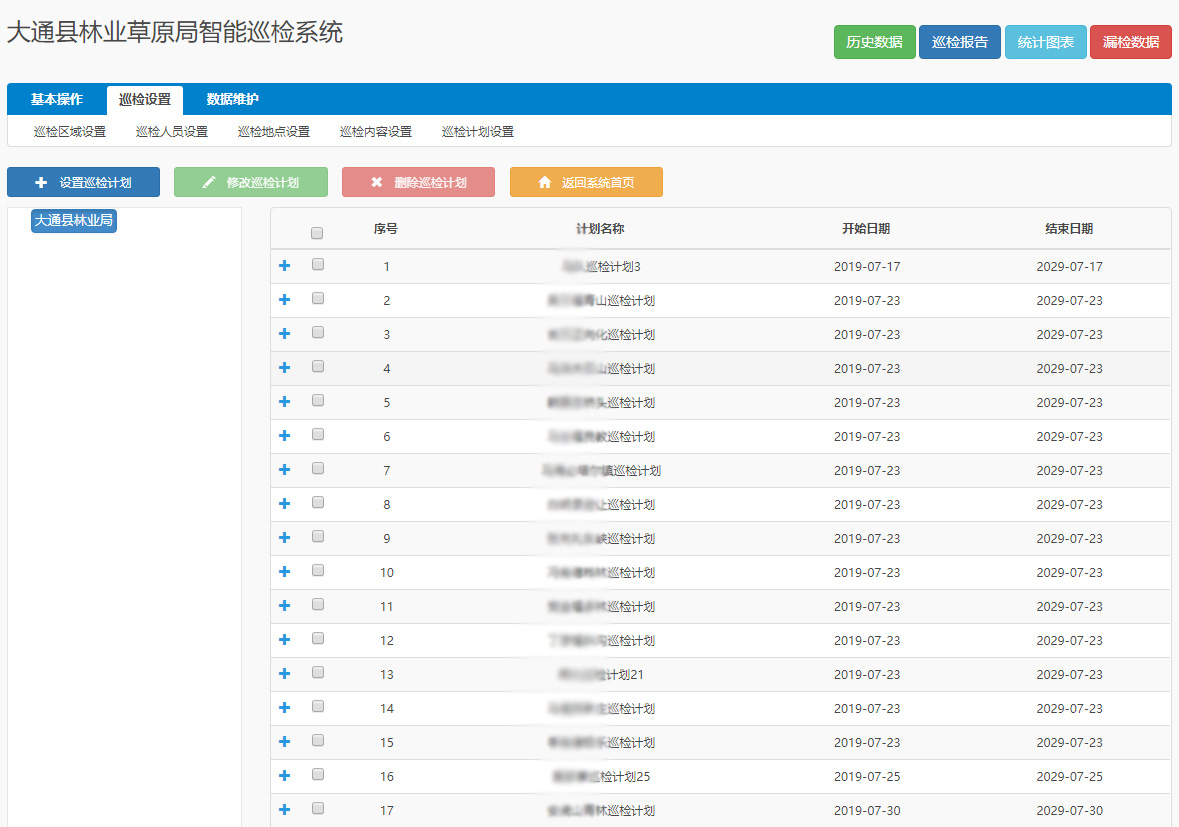Click the plus icon on 设置巡检计划
The height and width of the screenshot is (827, 1179).
coord(41,183)
